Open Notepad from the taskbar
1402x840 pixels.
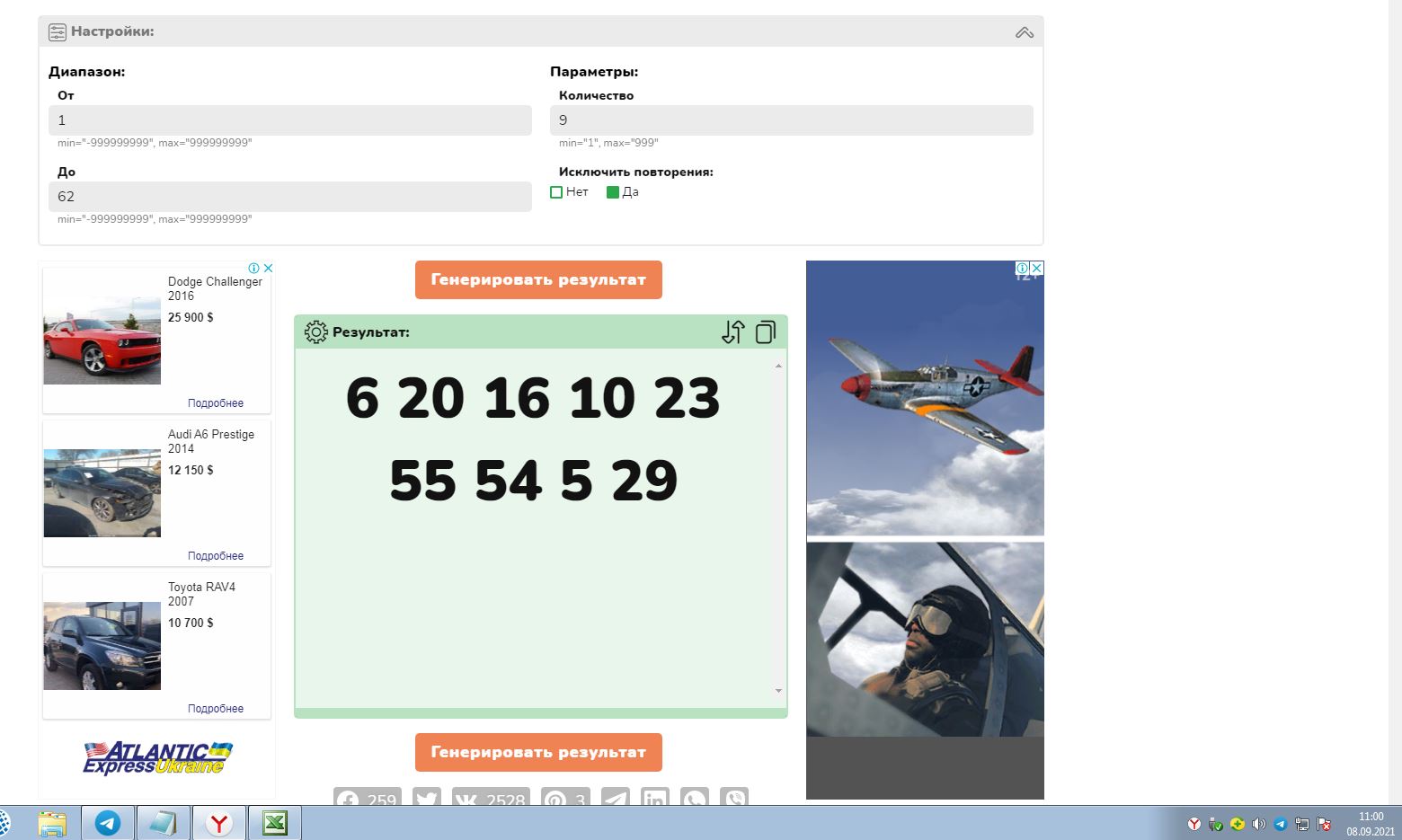coord(163,823)
